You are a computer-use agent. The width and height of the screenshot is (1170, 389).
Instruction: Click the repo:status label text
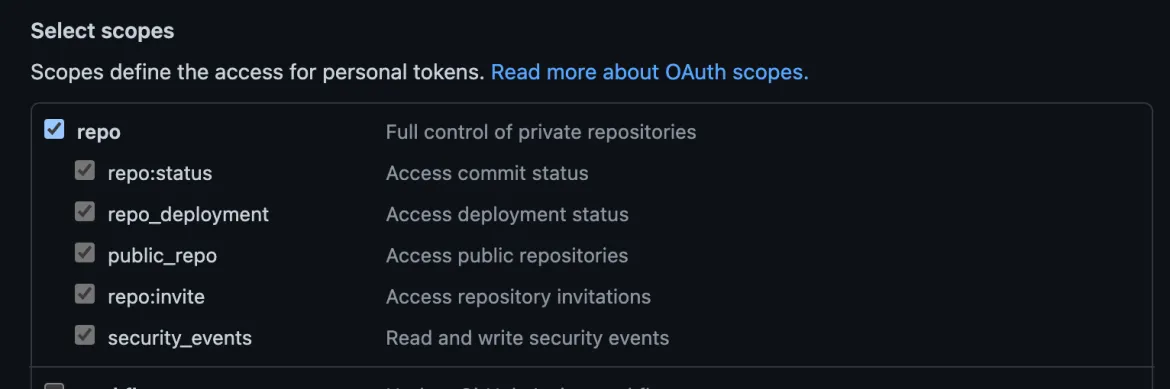pyautogui.click(x=160, y=173)
